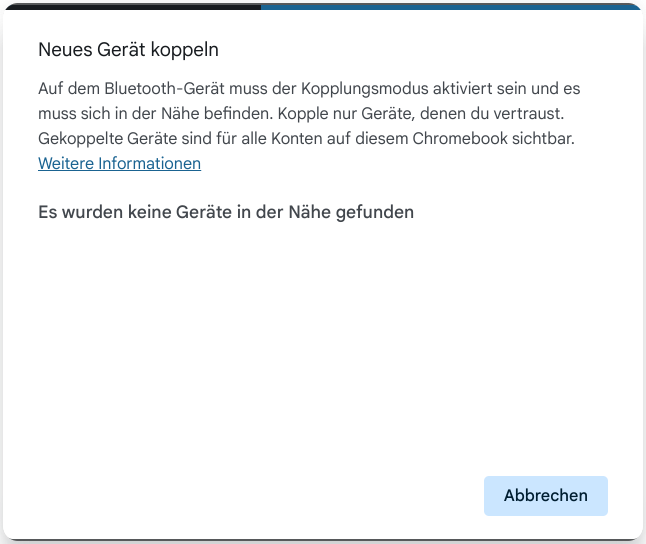
Task: Click the 'Neues Gerät koppeln' dialog title
Action: (128, 49)
